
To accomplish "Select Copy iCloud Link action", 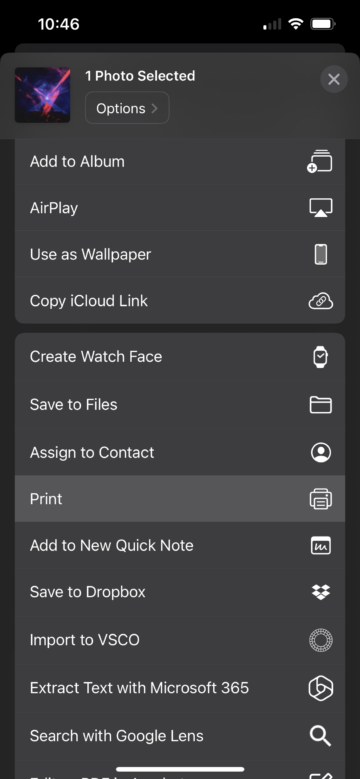I will [x=180, y=301].
